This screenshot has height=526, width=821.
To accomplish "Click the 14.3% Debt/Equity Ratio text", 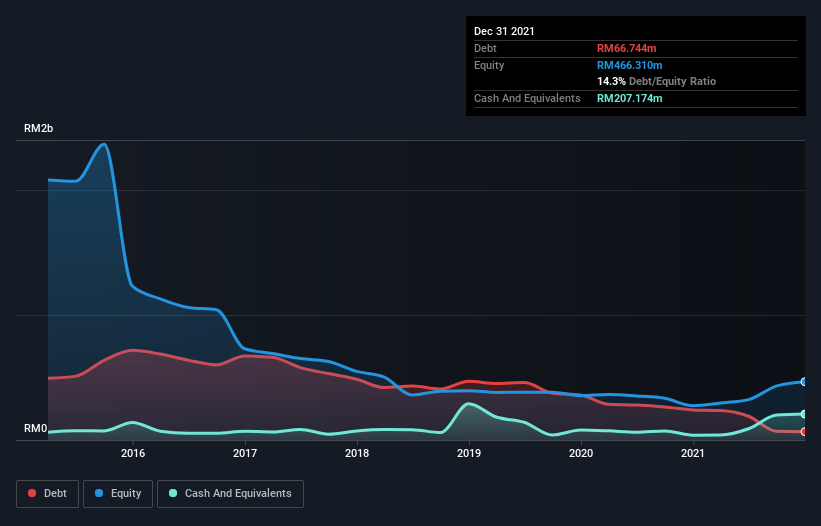I will pyautogui.click(x=657, y=81).
